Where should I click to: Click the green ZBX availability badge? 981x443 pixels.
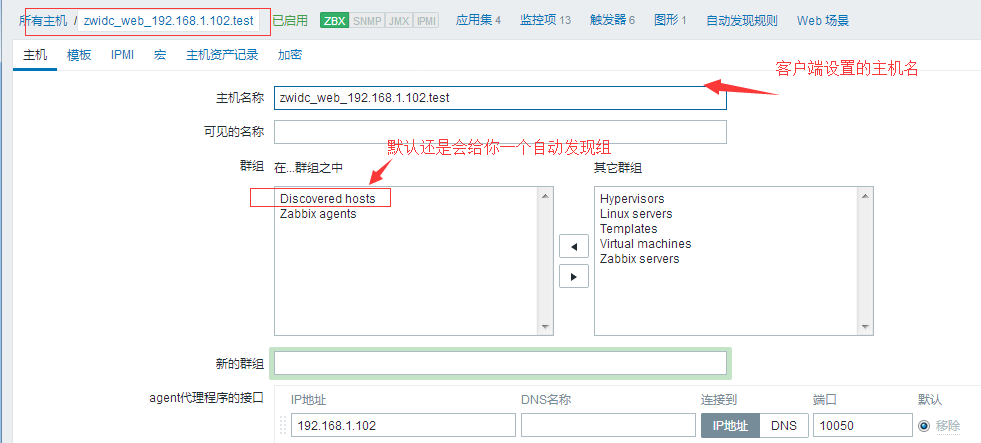[x=334, y=20]
